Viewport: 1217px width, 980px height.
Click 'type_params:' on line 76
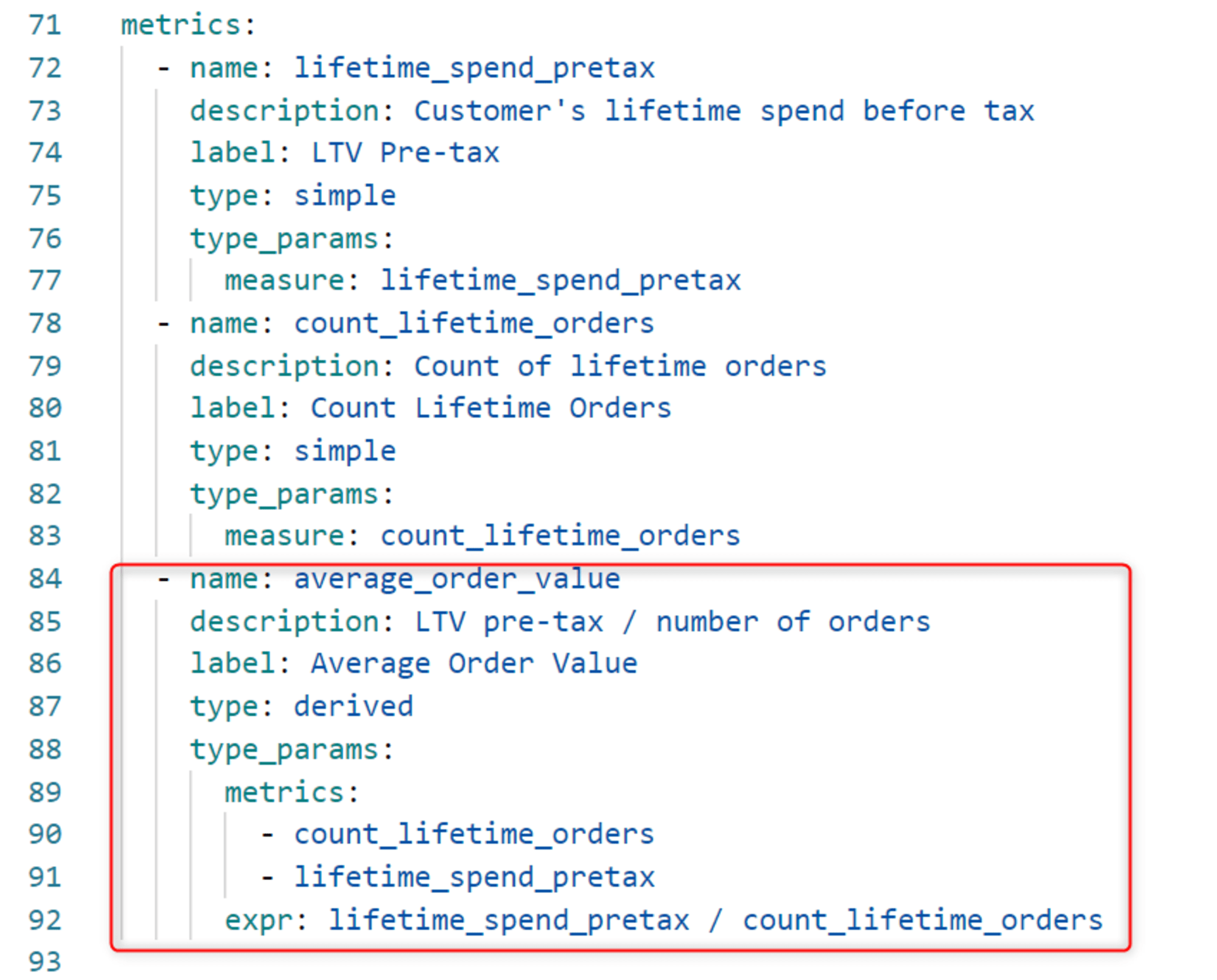[x=292, y=239]
